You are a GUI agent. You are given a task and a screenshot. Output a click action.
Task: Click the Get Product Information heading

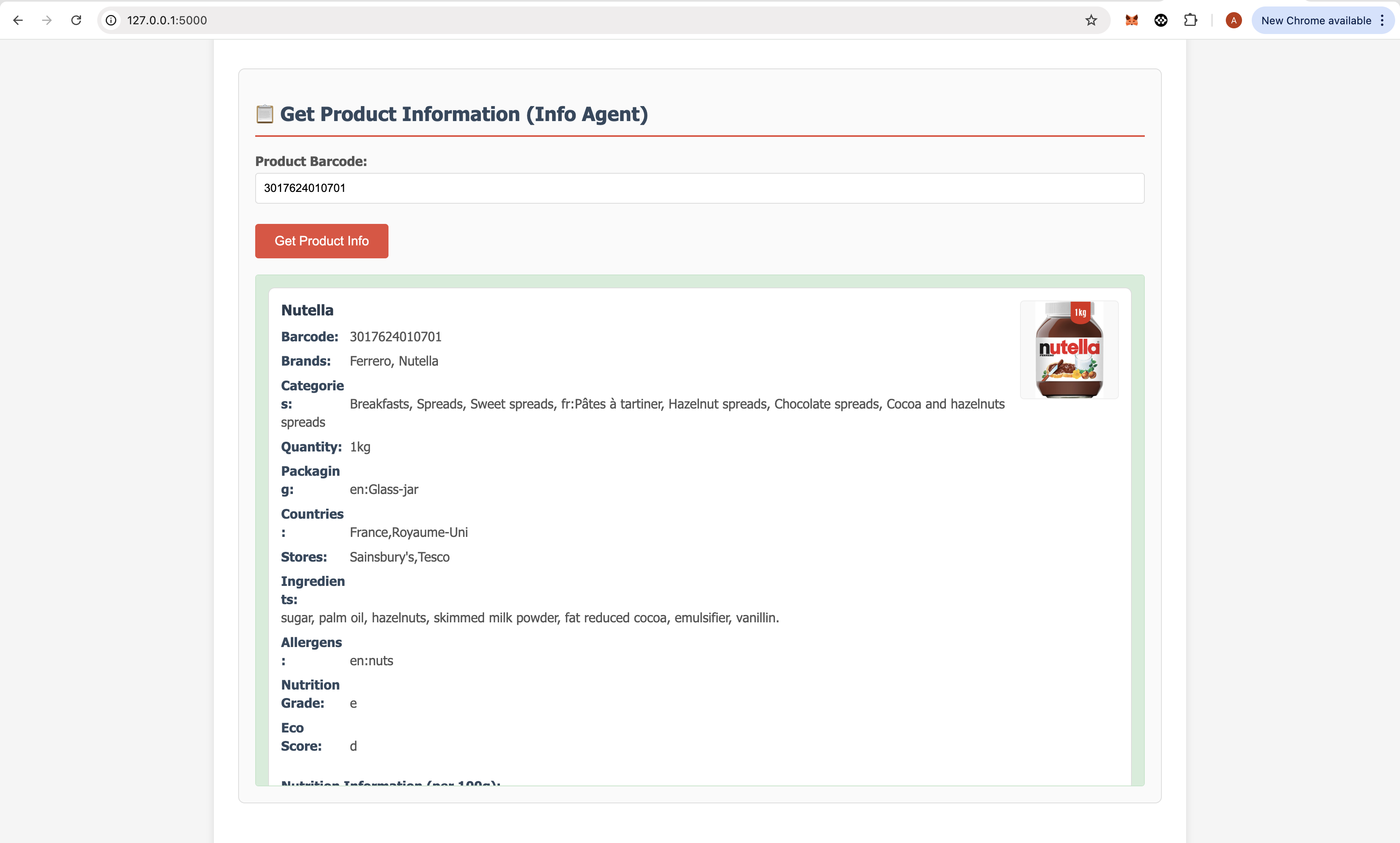click(x=464, y=114)
